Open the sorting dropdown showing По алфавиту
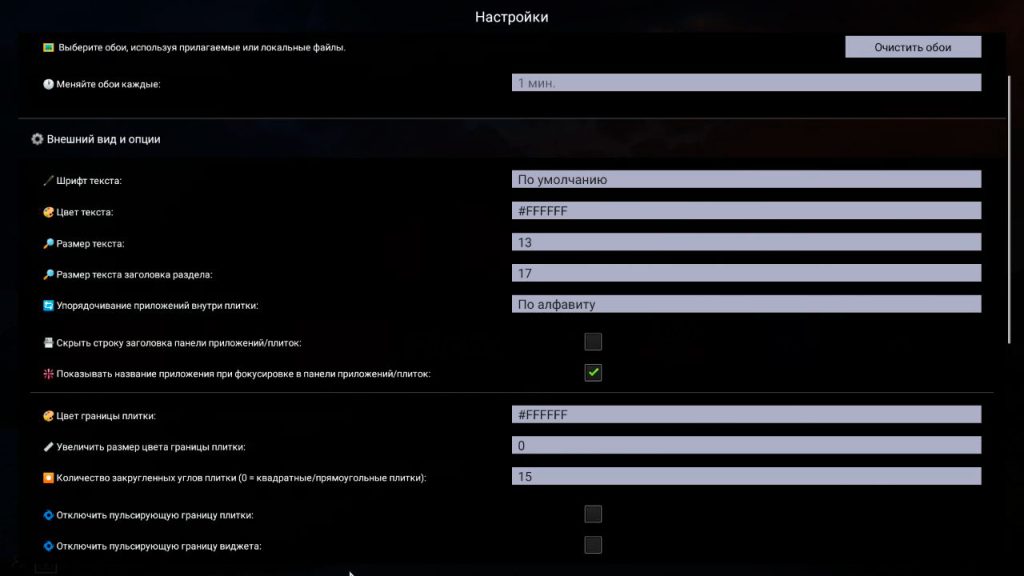The height and width of the screenshot is (576, 1024). [x=746, y=304]
